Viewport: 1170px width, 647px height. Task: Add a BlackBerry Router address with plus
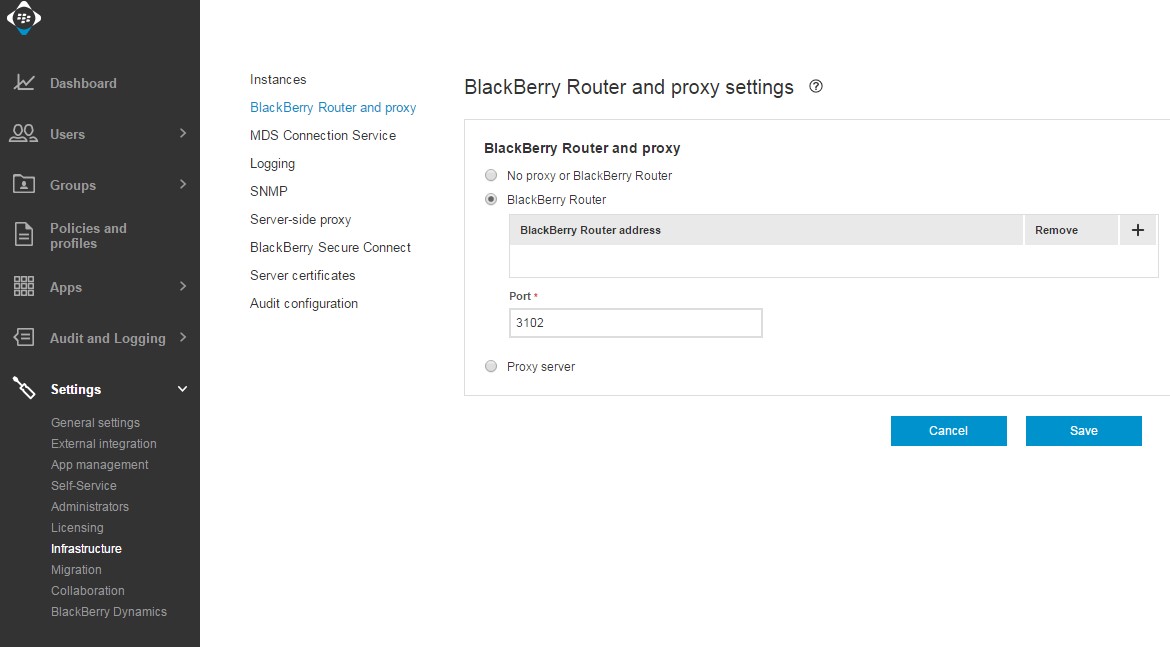tap(1137, 230)
